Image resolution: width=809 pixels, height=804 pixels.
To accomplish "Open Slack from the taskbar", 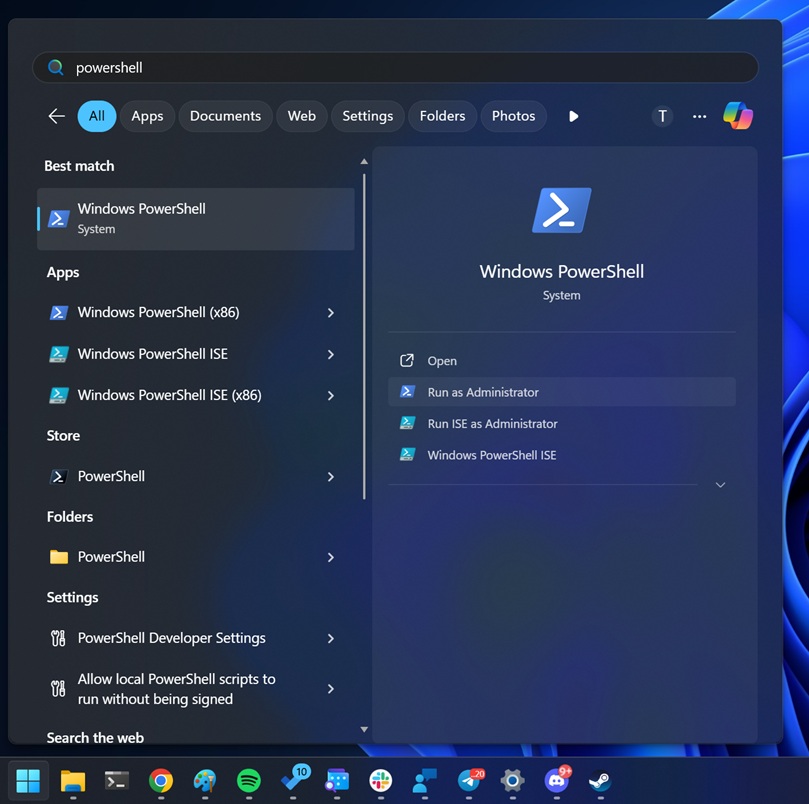I will tap(381, 781).
